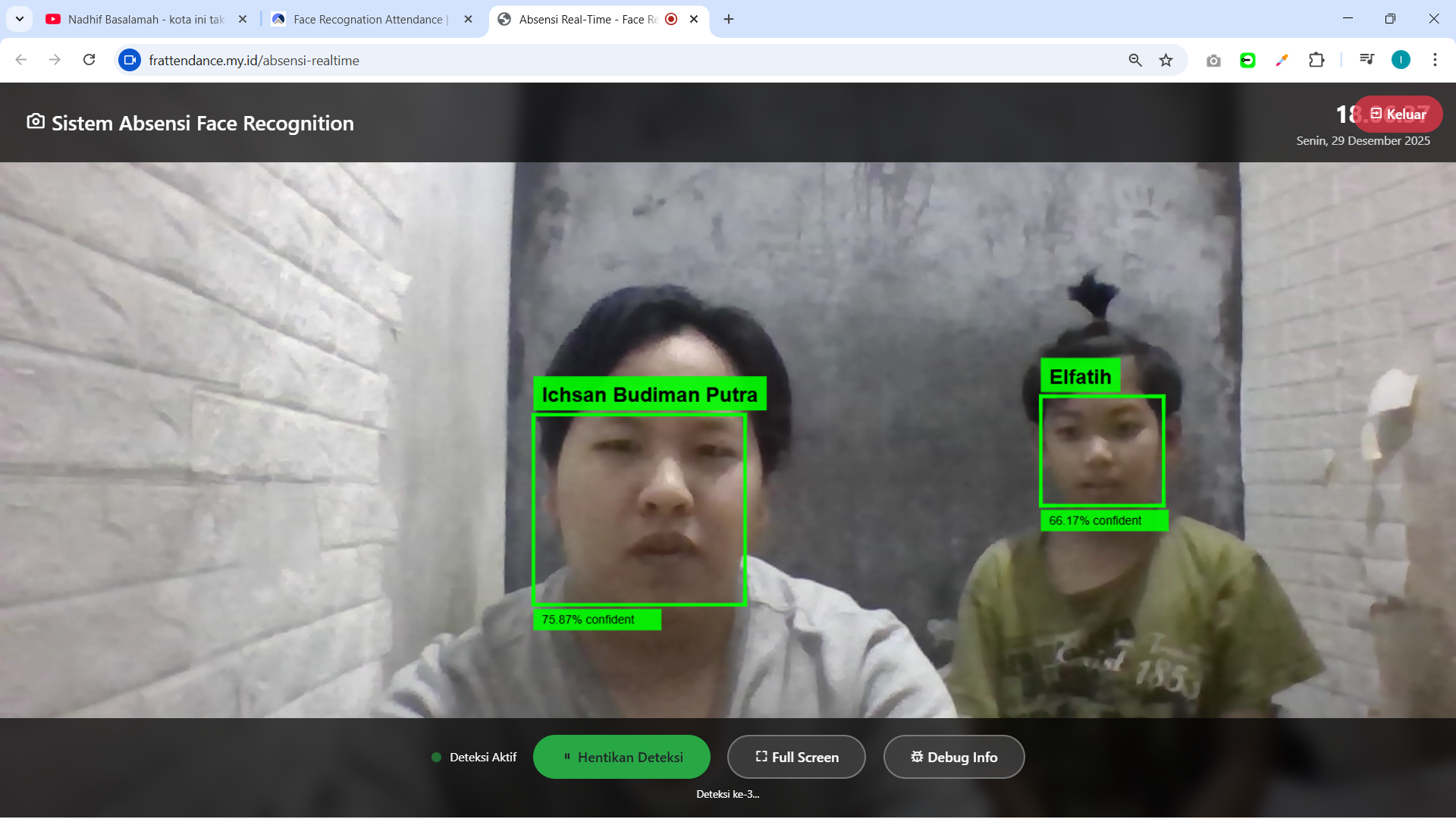Enter Full Screen mode
The width and height of the screenshot is (1456, 819).
(796, 757)
